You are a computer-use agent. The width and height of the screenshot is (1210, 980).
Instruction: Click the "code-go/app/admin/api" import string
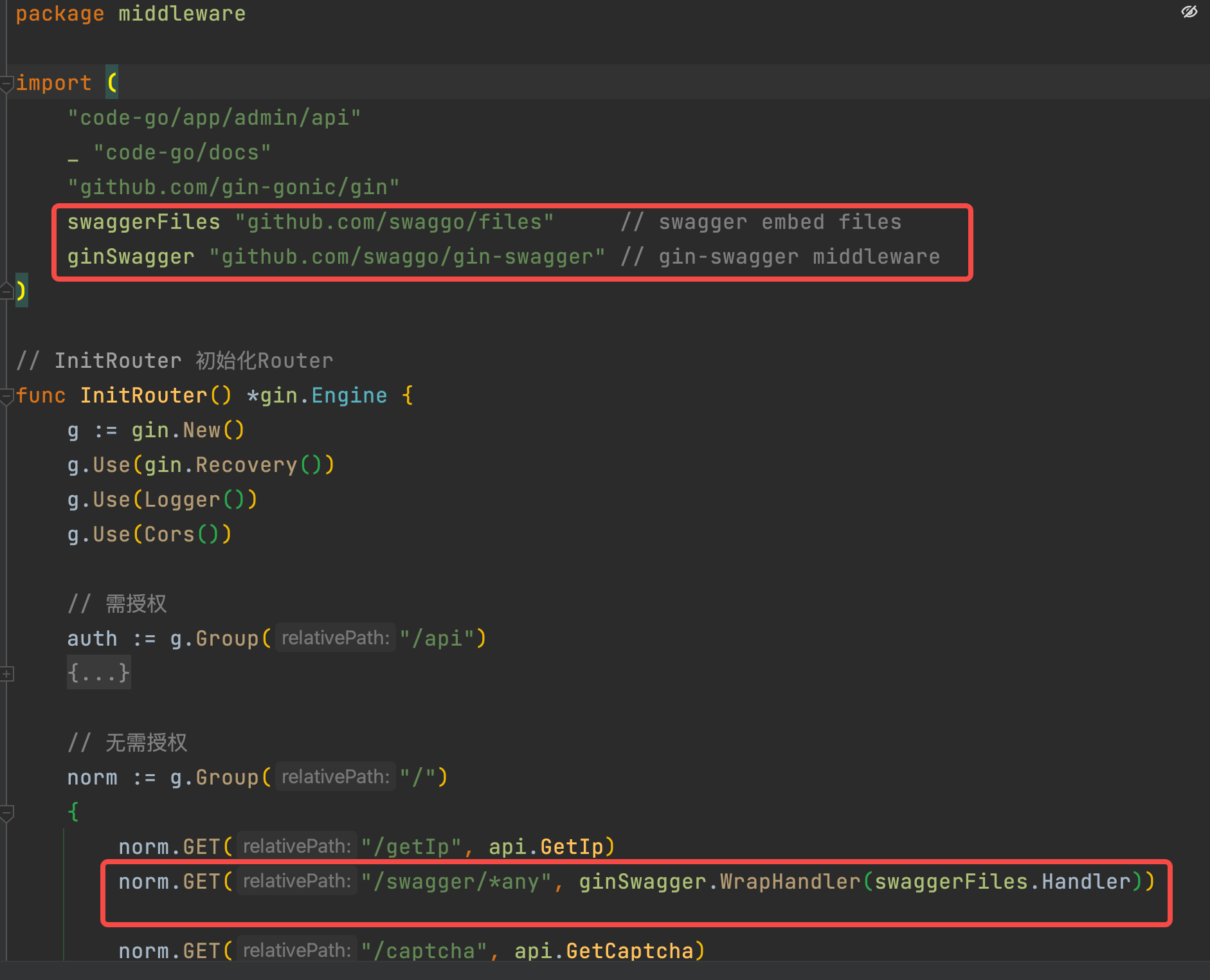pos(214,118)
